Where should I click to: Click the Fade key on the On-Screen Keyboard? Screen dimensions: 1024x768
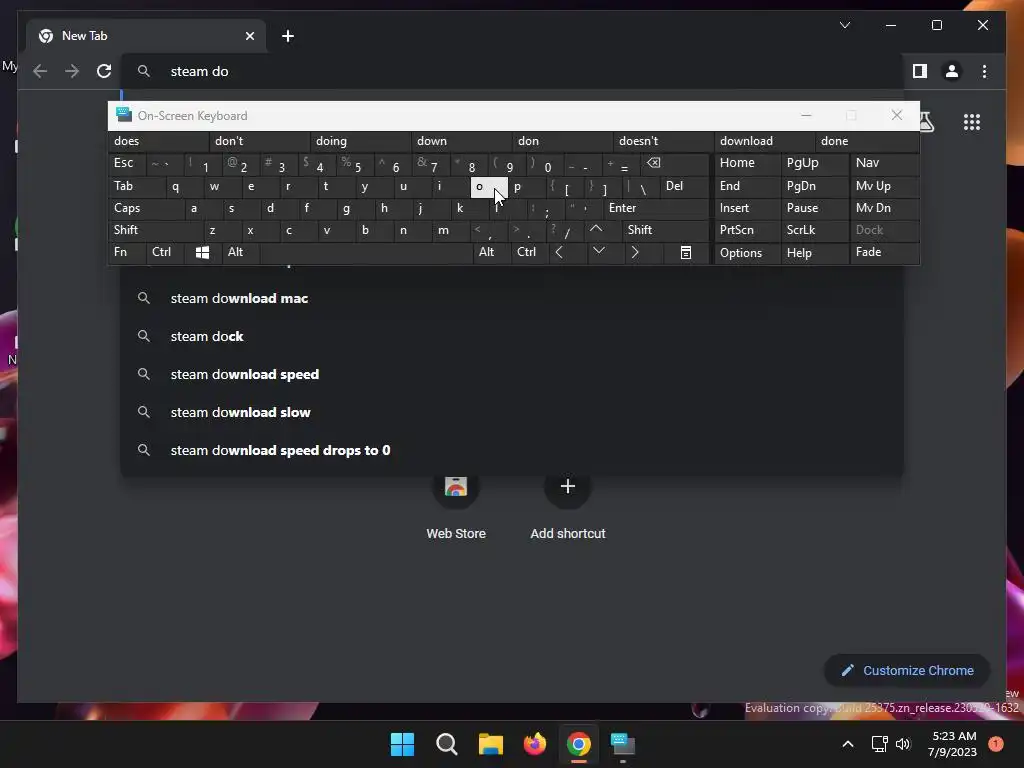click(x=884, y=252)
